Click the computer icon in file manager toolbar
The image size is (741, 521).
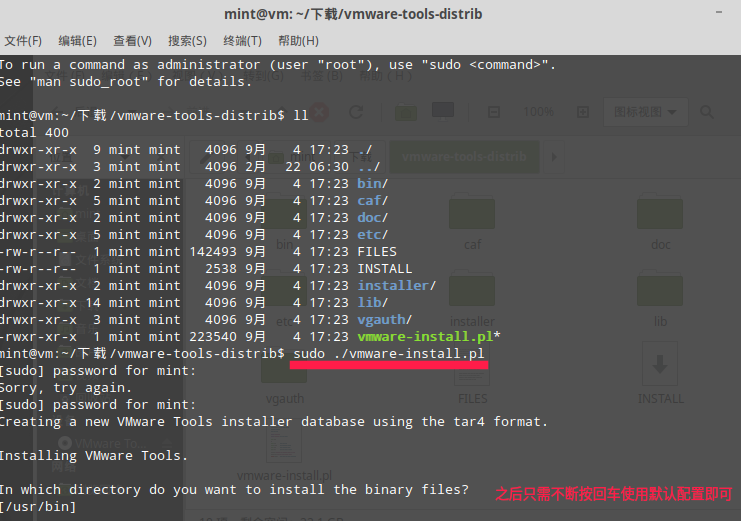[x=443, y=112]
